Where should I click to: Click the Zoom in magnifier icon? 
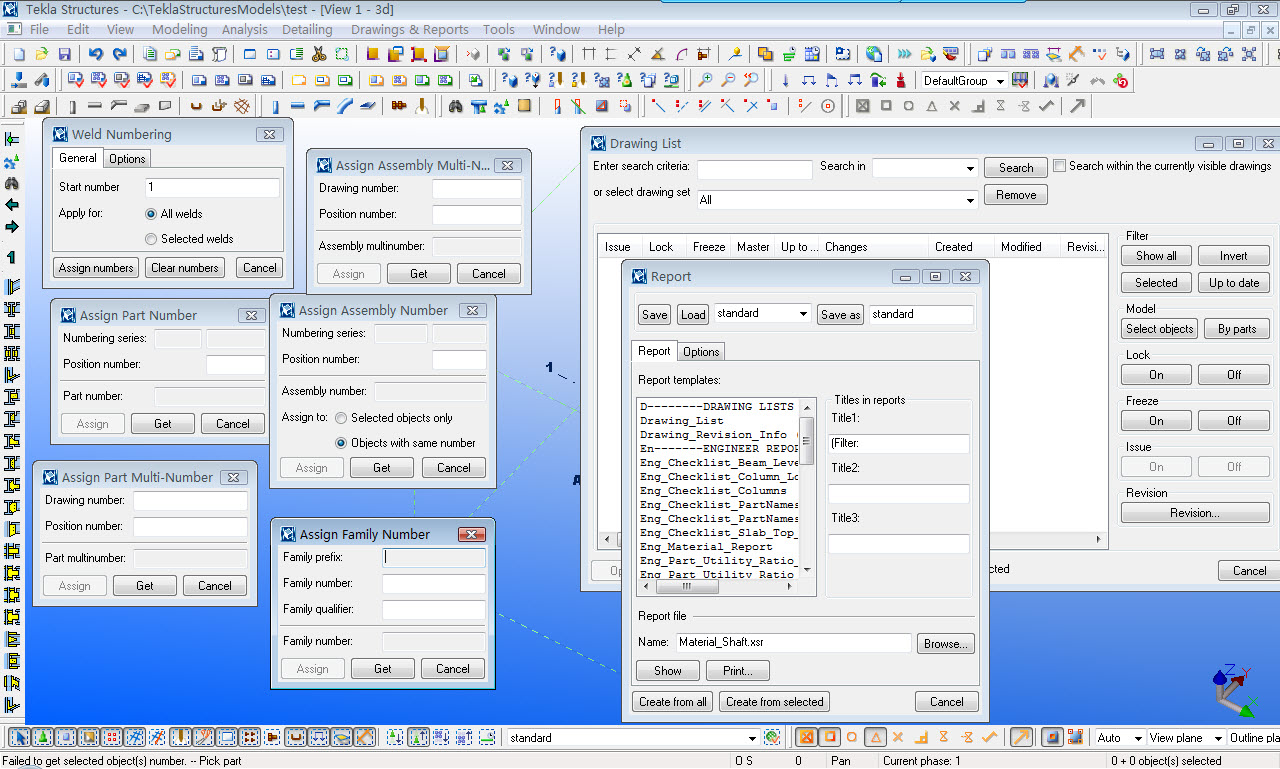click(x=705, y=80)
